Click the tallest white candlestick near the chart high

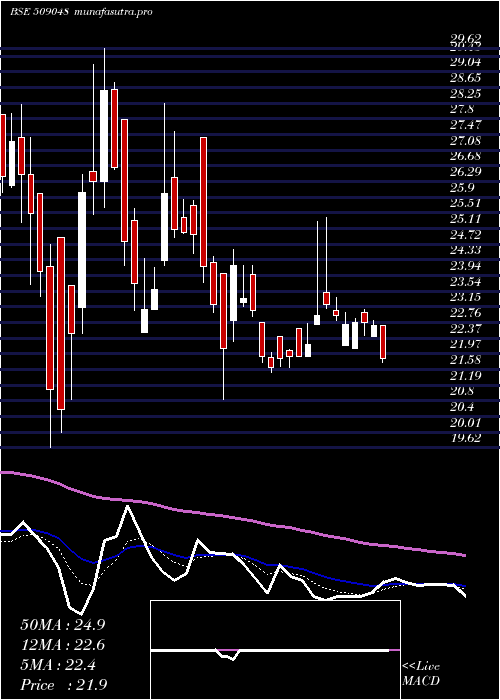click(x=104, y=136)
